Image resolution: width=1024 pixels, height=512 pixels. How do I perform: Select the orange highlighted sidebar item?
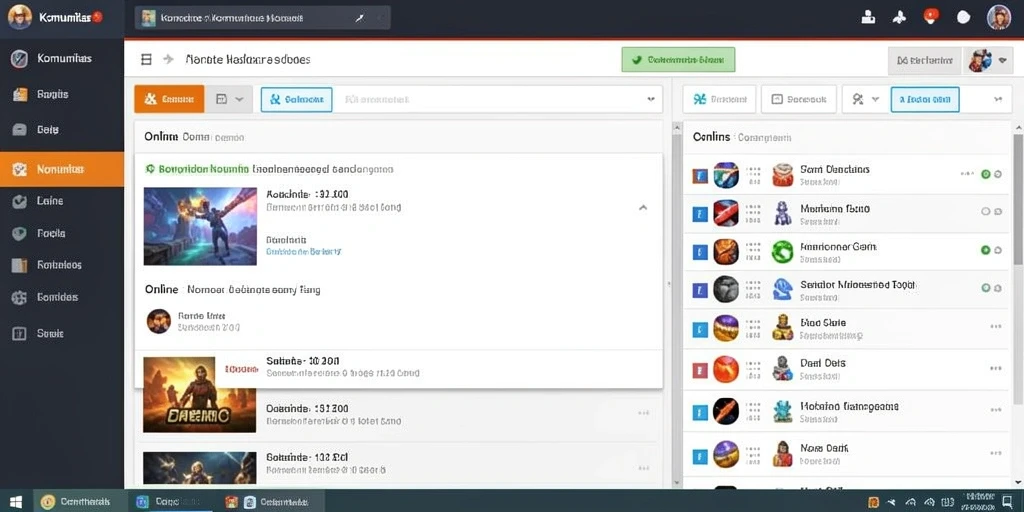62,169
